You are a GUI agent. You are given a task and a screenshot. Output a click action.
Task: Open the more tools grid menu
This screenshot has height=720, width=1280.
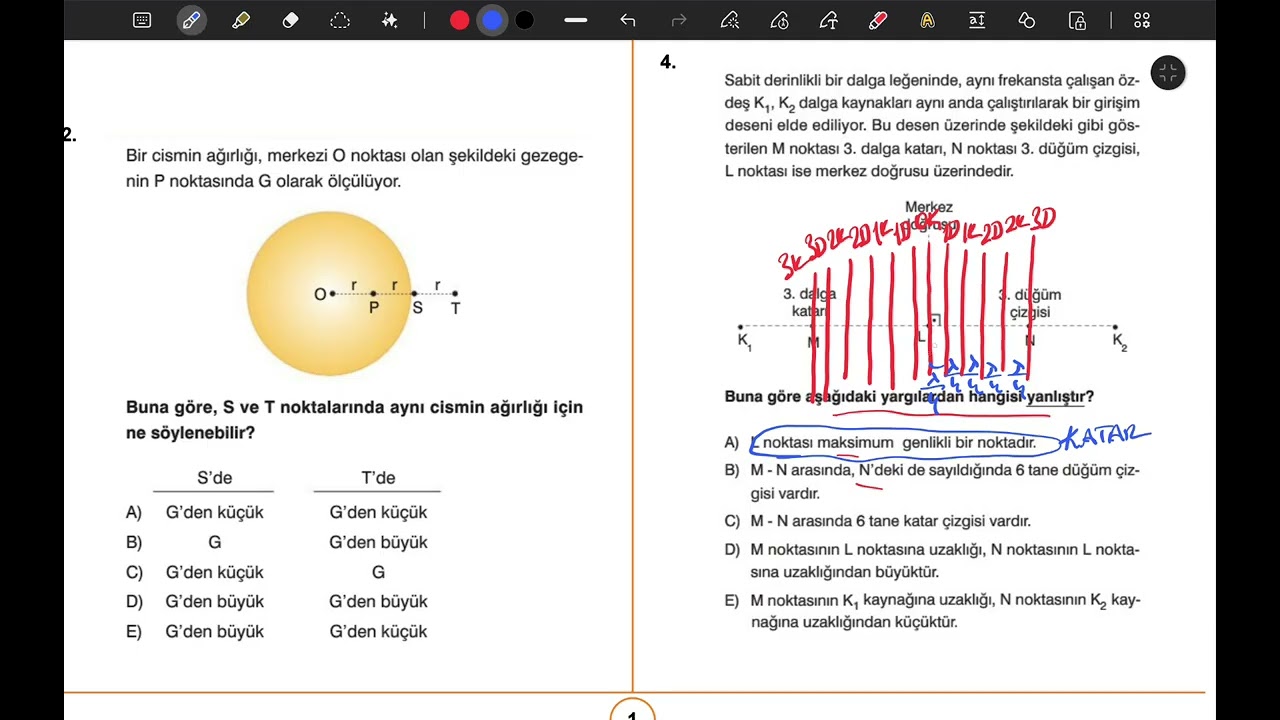(1142, 20)
